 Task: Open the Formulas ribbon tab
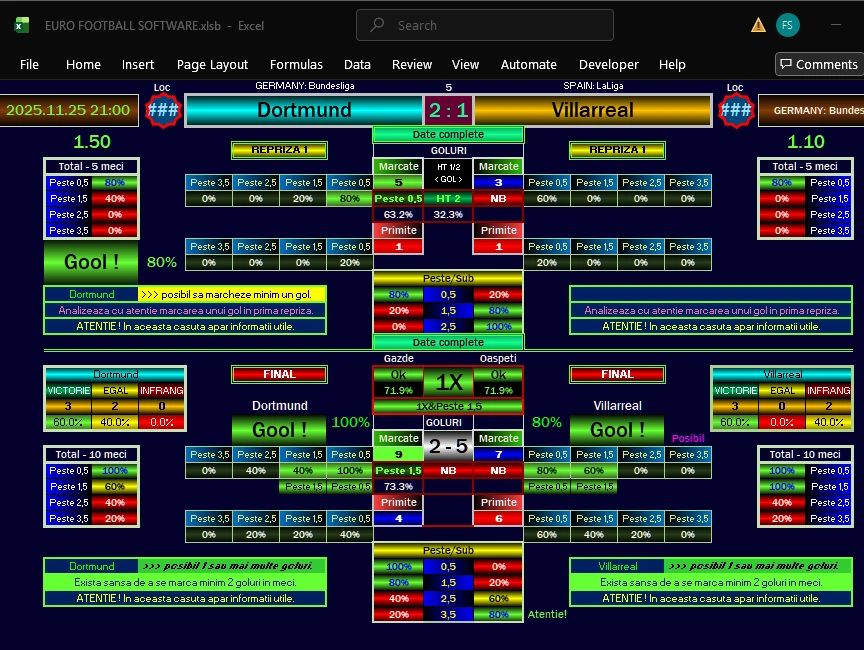point(296,64)
